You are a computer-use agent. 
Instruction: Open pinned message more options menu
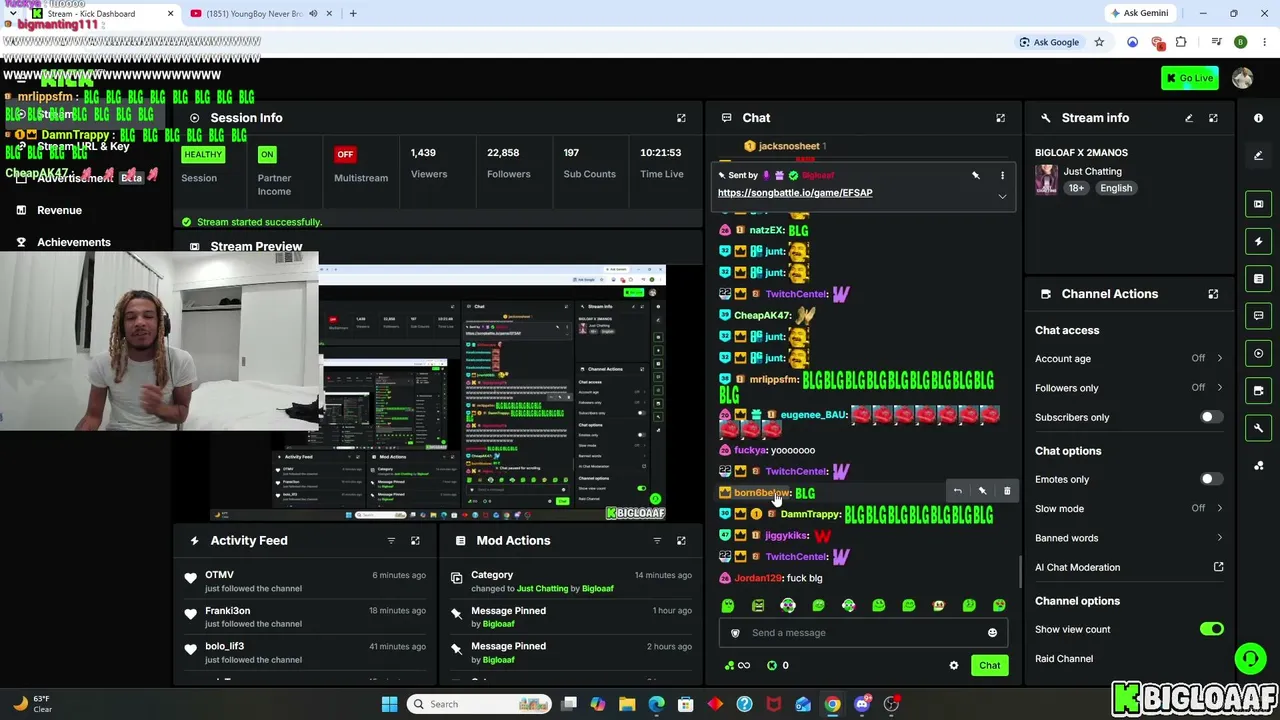coord(1002,176)
